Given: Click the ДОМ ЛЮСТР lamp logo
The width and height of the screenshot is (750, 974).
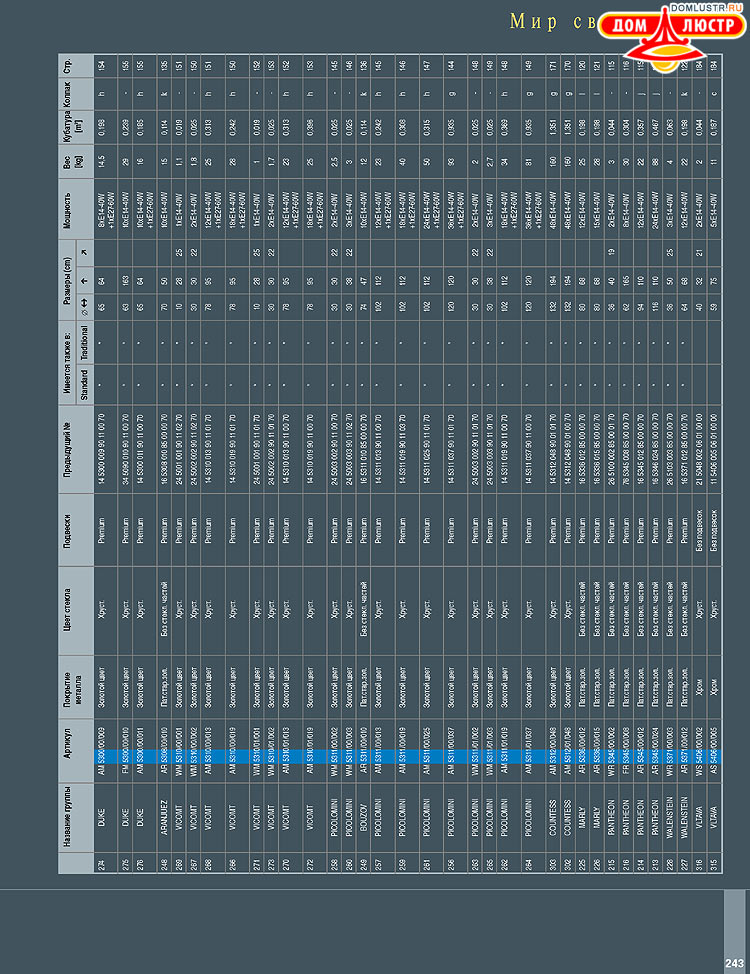Looking at the screenshot, I should pyautogui.click(x=660, y=36).
